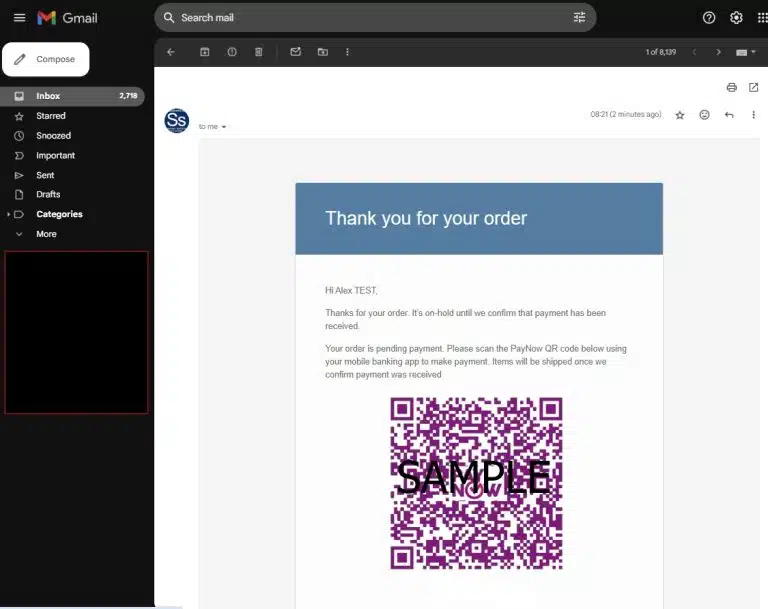This screenshot has width=768, height=609.
Task: Print the email
Action: pos(732,88)
